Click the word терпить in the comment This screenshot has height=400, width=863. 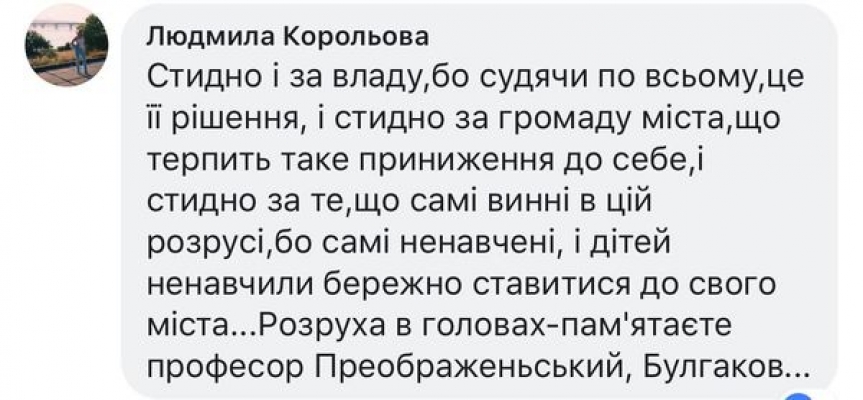[x=207, y=162]
